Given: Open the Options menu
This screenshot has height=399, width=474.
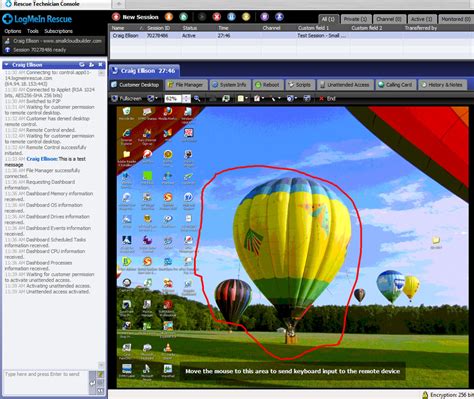Looking at the screenshot, I should [13, 31].
